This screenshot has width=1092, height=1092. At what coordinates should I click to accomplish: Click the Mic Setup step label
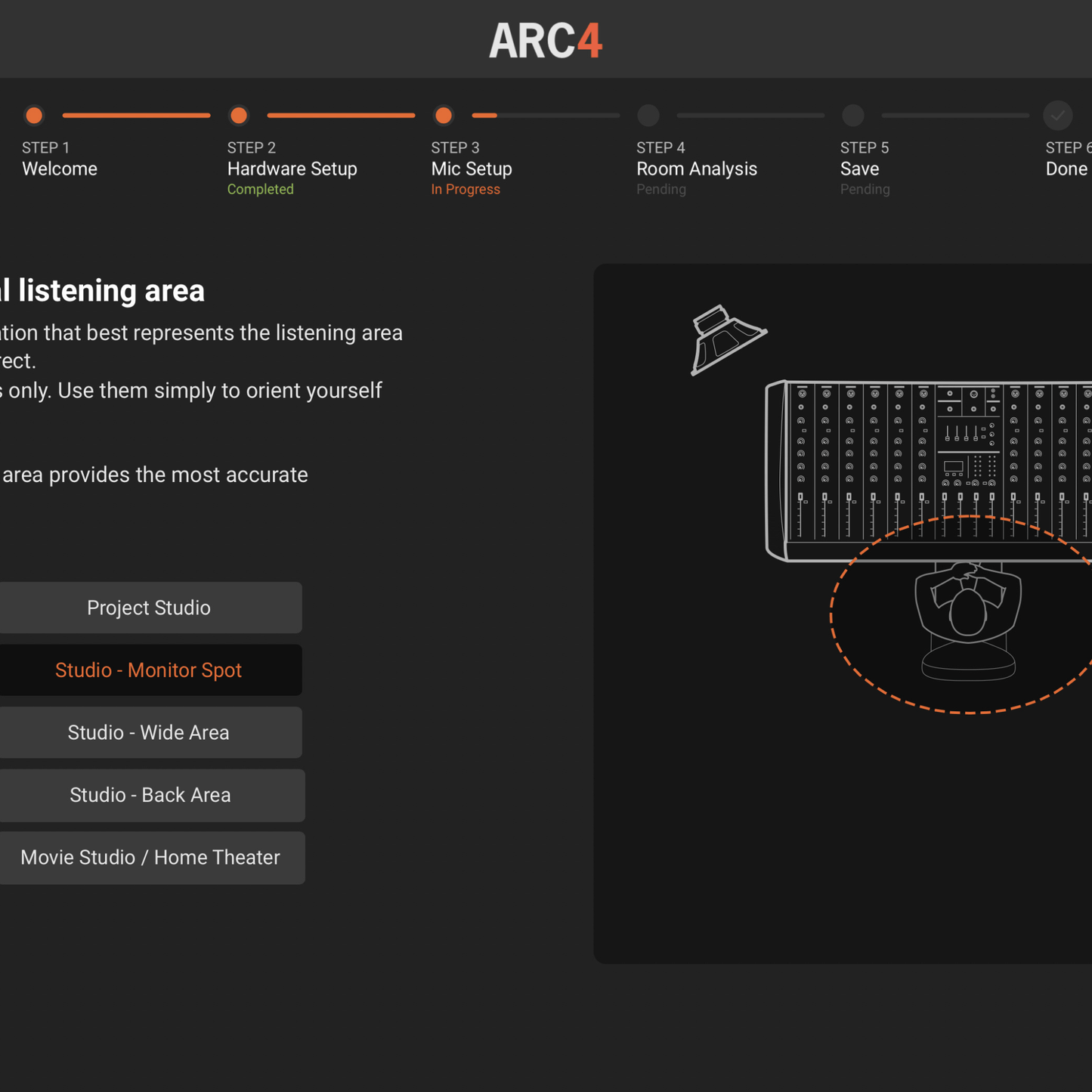click(x=472, y=169)
